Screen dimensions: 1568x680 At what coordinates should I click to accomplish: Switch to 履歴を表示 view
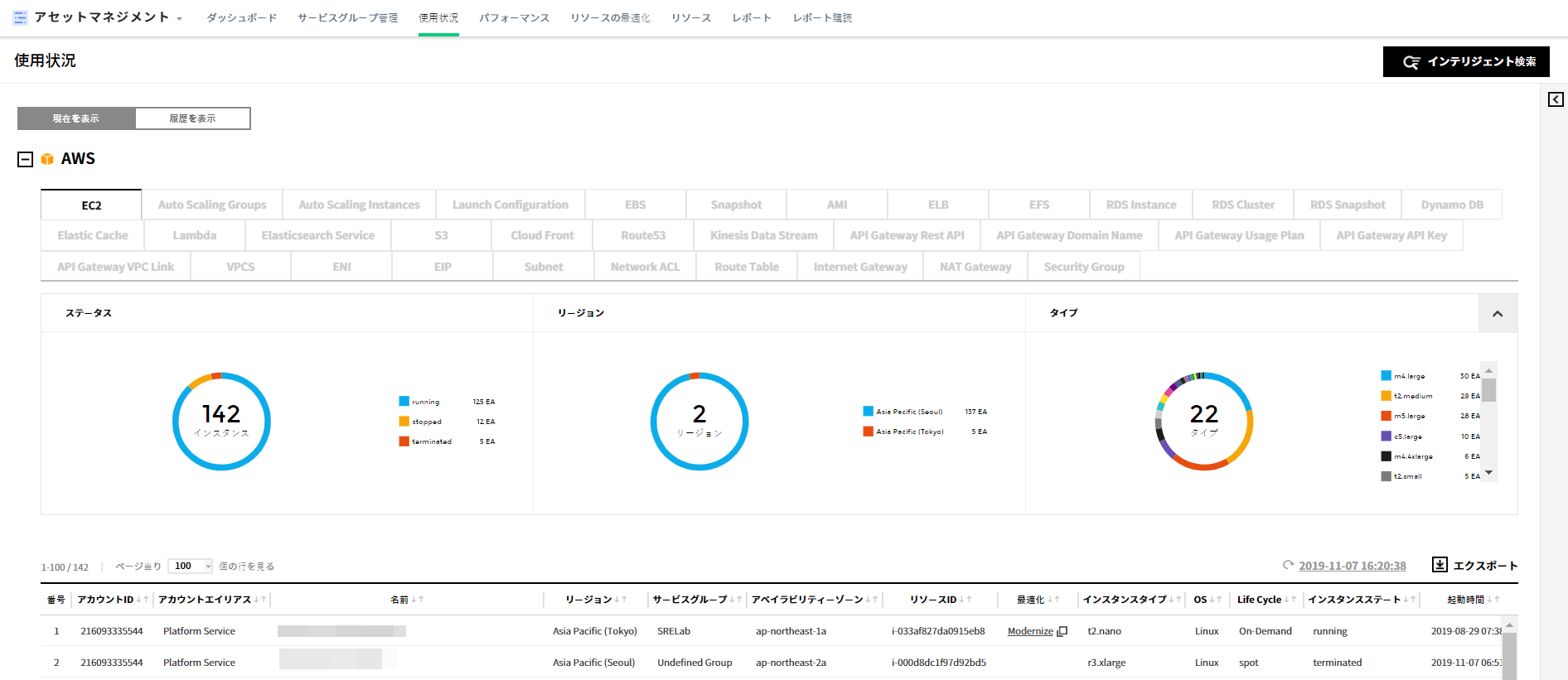tap(192, 118)
